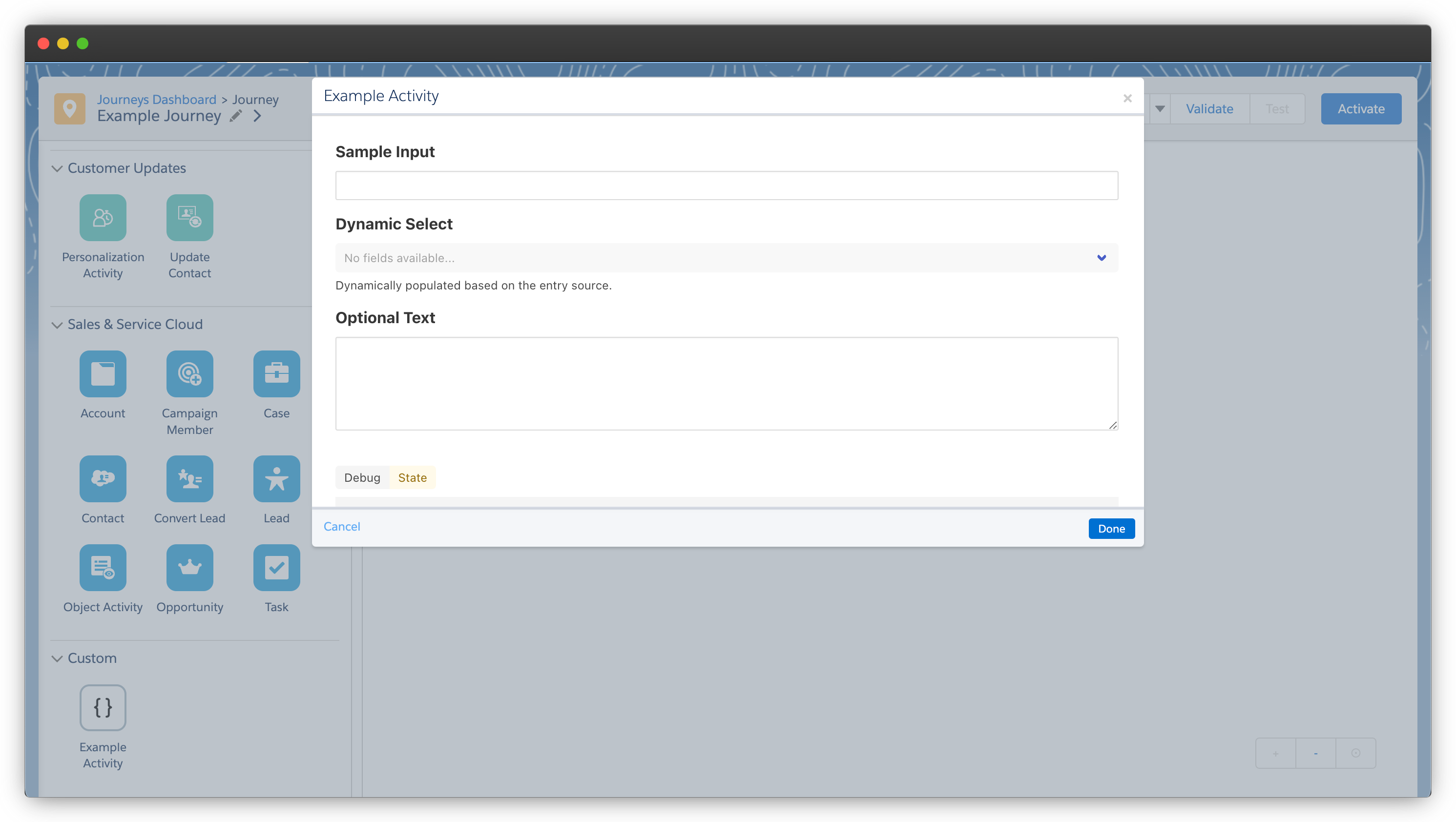Open the Journeys Dashboard breadcrumb link
Viewport: 1456px width, 822px height.
157,100
